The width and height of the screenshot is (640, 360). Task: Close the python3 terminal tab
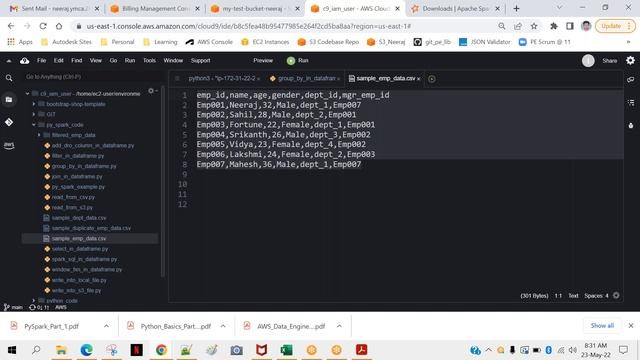[x=258, y=79]
